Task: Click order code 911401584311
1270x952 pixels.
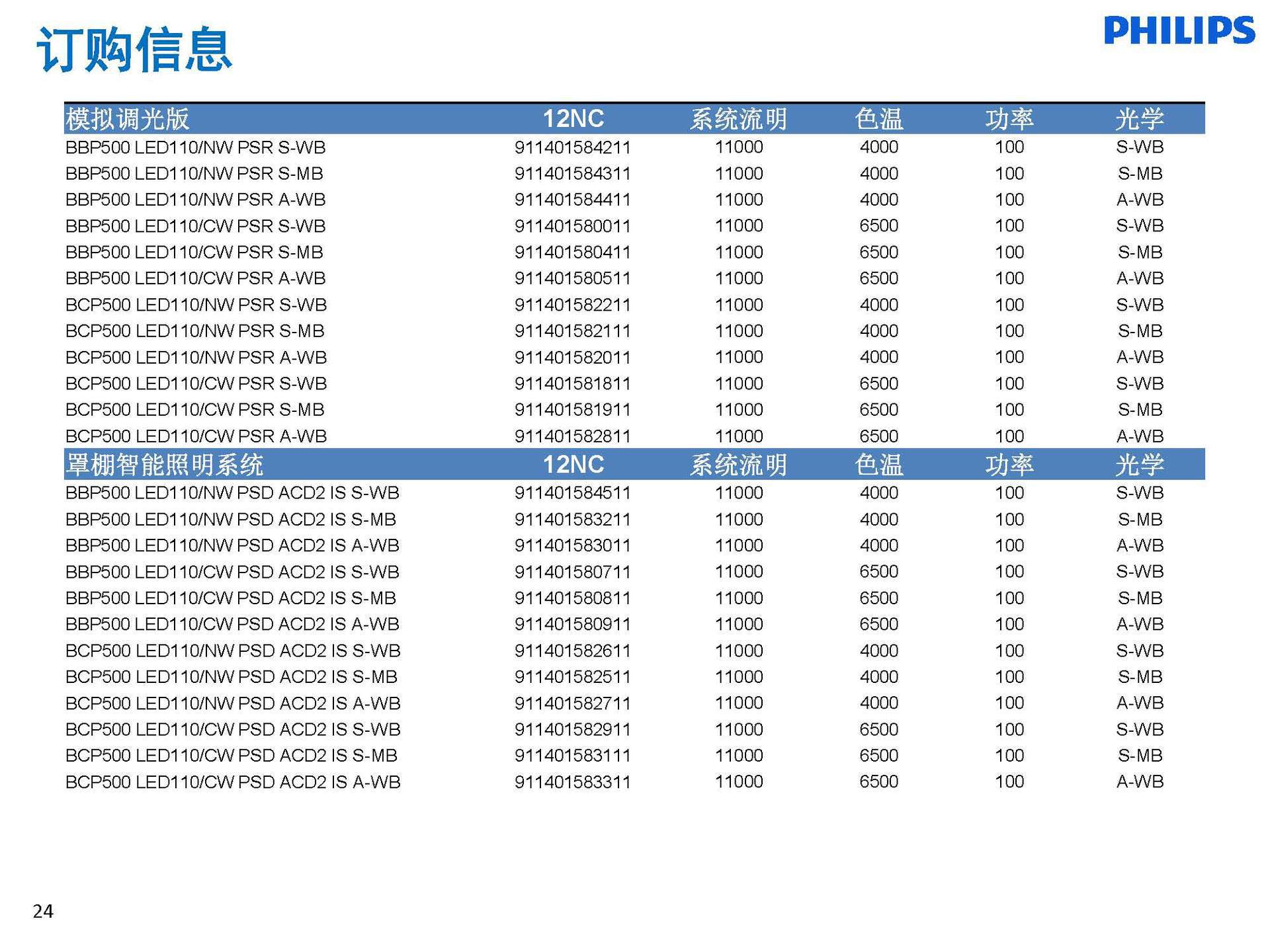Action: pyautogui.click(x=573, y=174)
